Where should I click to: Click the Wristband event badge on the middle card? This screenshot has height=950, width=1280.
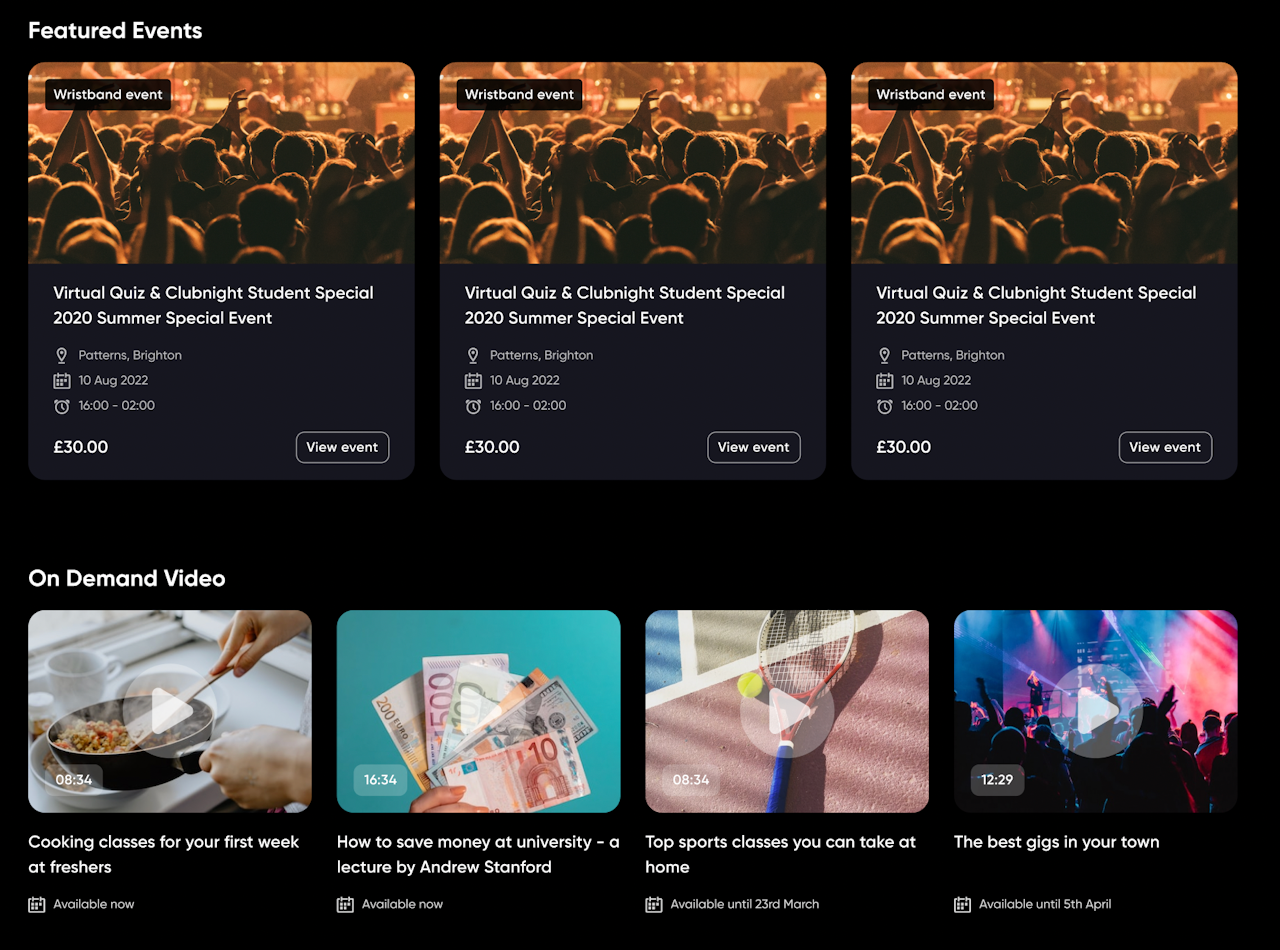[519, 95]
